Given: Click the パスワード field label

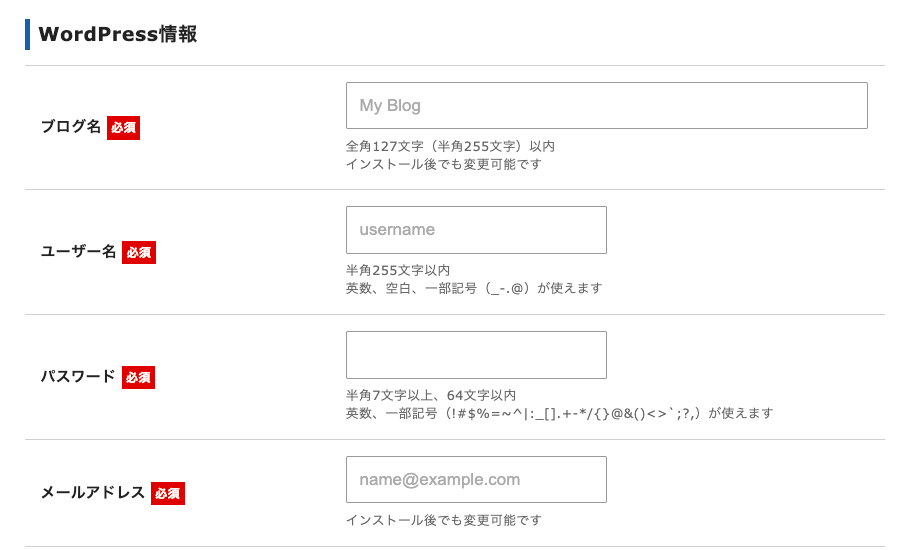Looking at the screenshot, I should [x=78, y=378].
